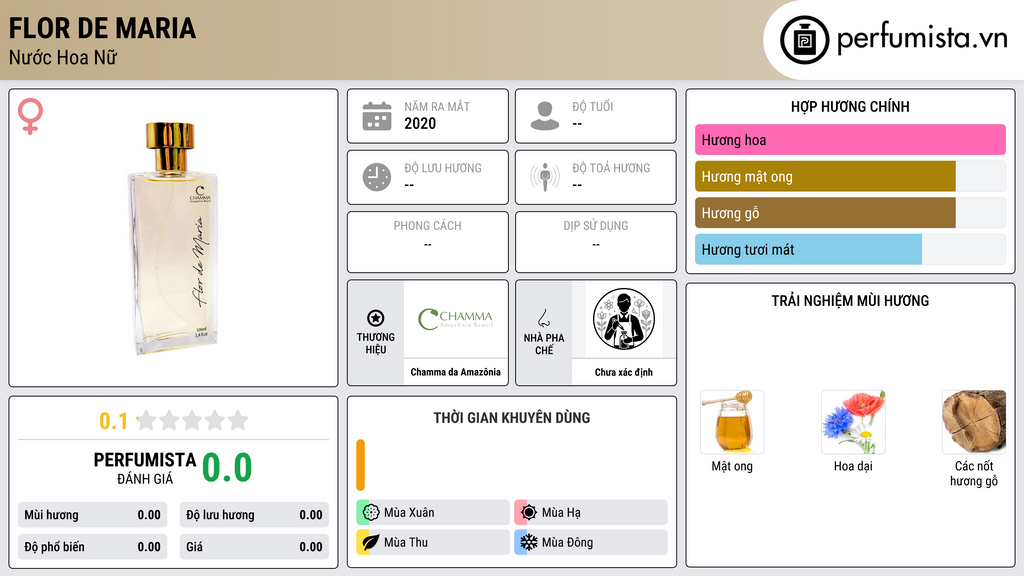The width and height of the screenshot is (1024, 576).
Task: Click the yellow 0.1 user rating value
Action: 113,421
